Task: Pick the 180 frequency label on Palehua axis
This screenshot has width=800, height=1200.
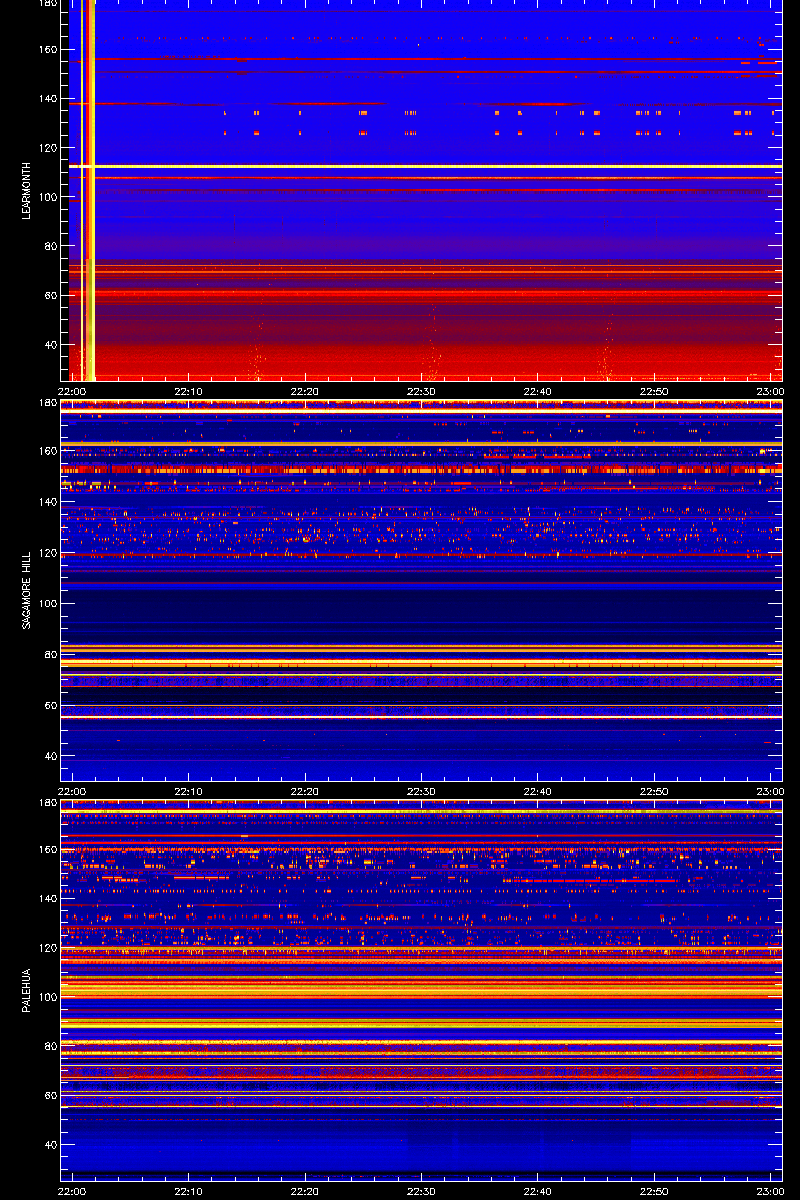Action: click(x=49, y=804)
